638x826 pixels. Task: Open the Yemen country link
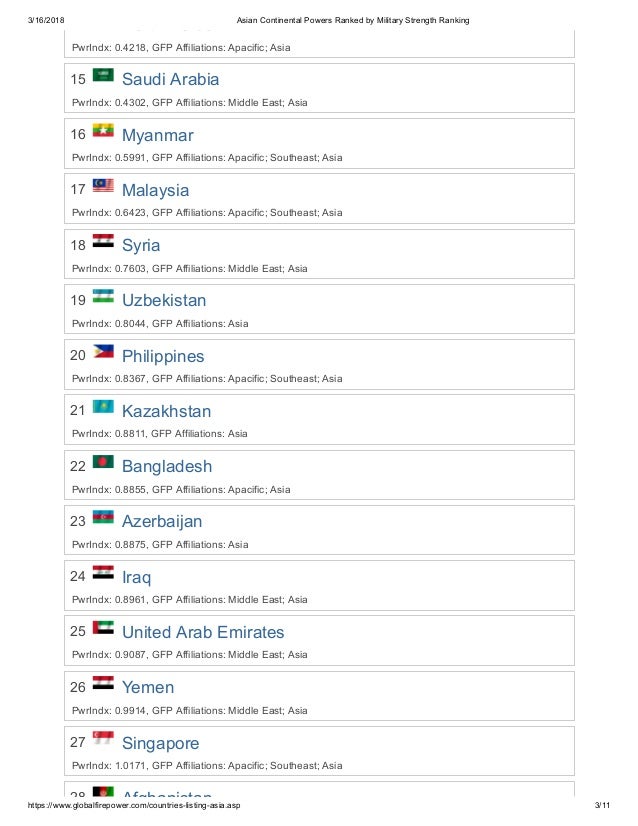(148, 687)
